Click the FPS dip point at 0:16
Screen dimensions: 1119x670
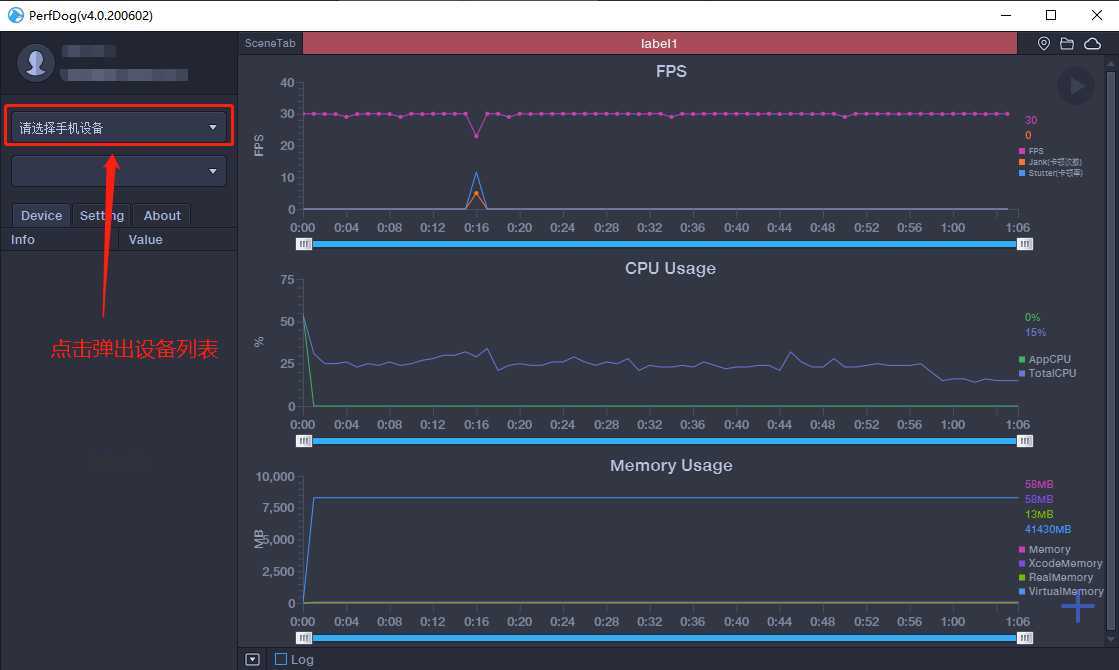[x=476, y=136]
